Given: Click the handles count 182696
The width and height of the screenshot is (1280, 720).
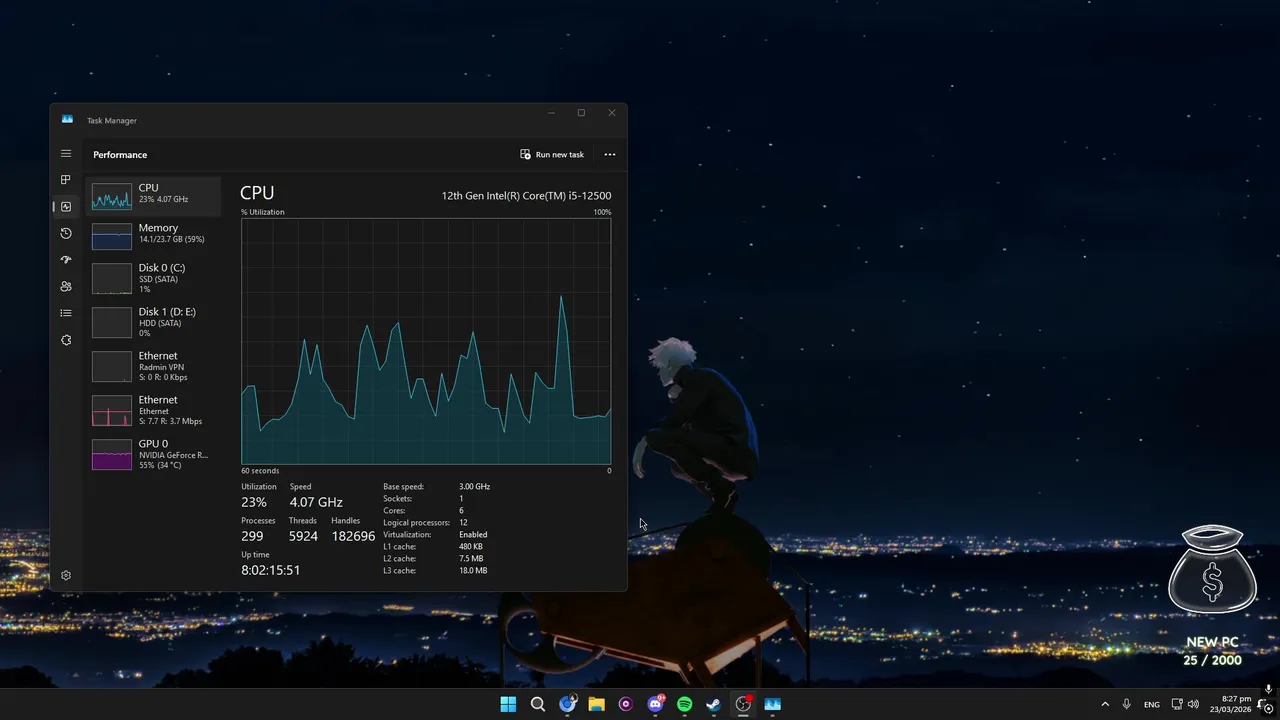Looking at the screenshot, I should point(353,536).
